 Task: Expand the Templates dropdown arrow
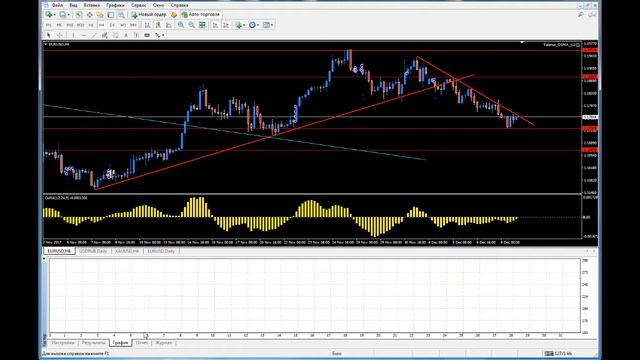click(272, 25)
